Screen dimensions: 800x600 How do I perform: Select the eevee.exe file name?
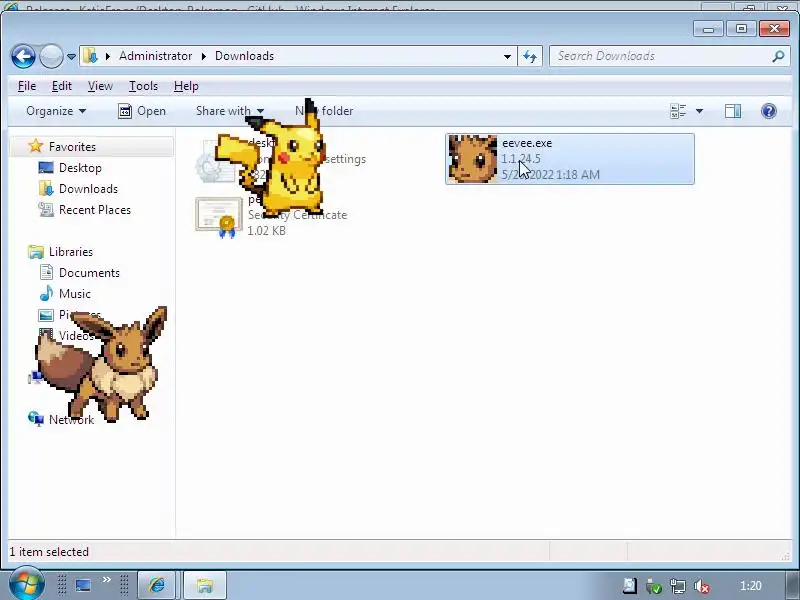pyautogui.click(x=527, y=143)
